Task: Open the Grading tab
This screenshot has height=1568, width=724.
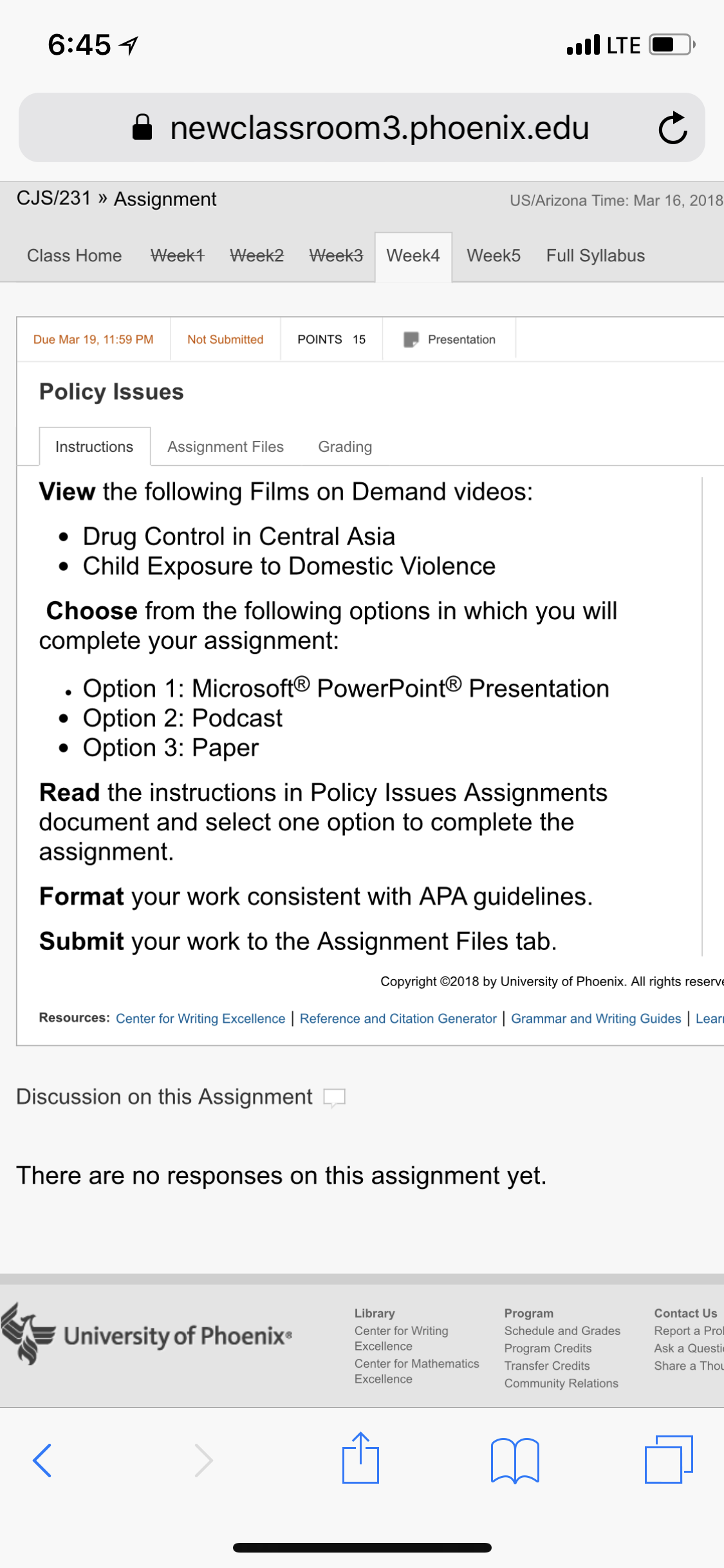Action: (345, 447)
